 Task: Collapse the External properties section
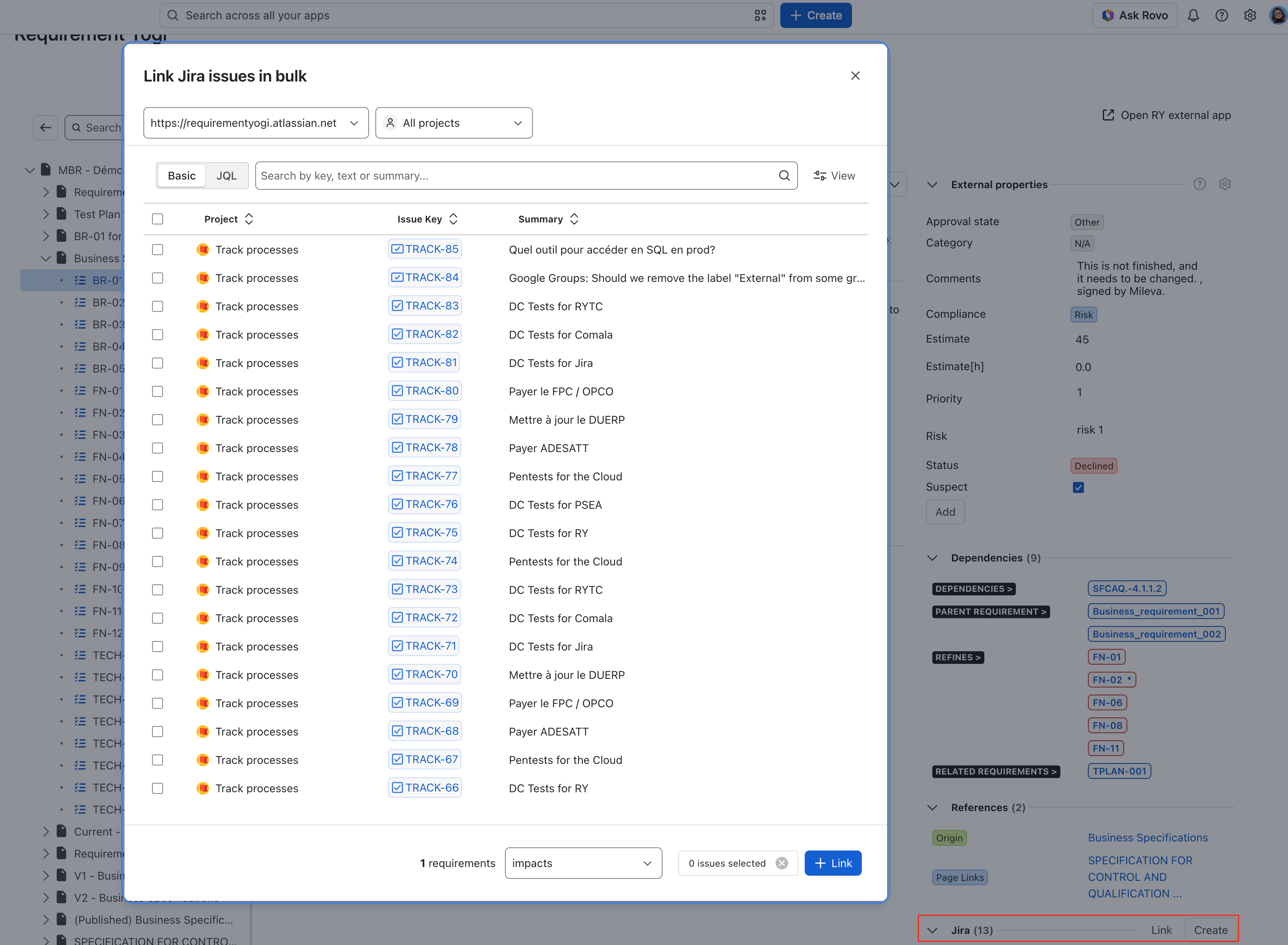coord(932,185)
